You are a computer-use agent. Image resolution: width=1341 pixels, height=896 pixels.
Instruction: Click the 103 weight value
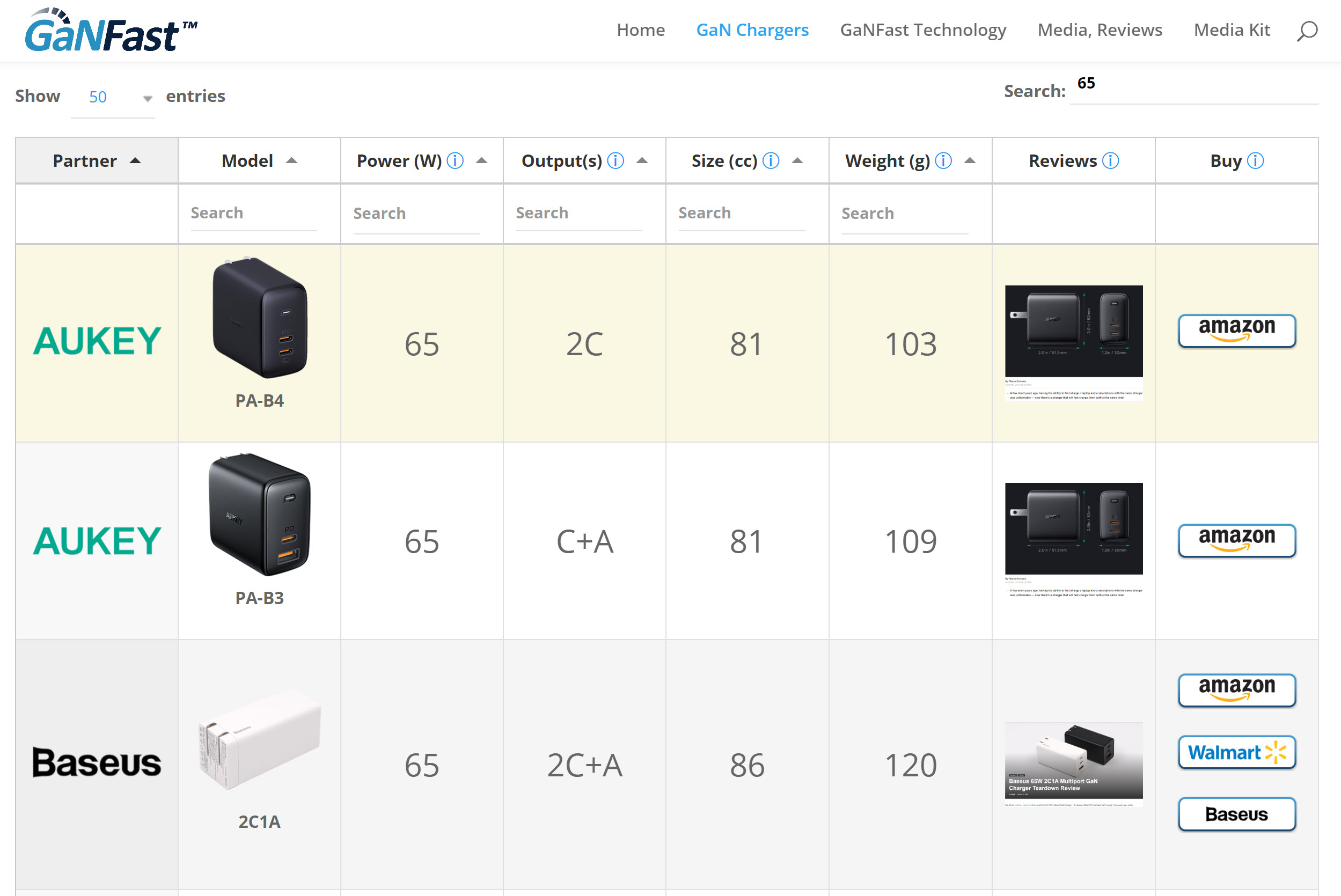point(910,344)
